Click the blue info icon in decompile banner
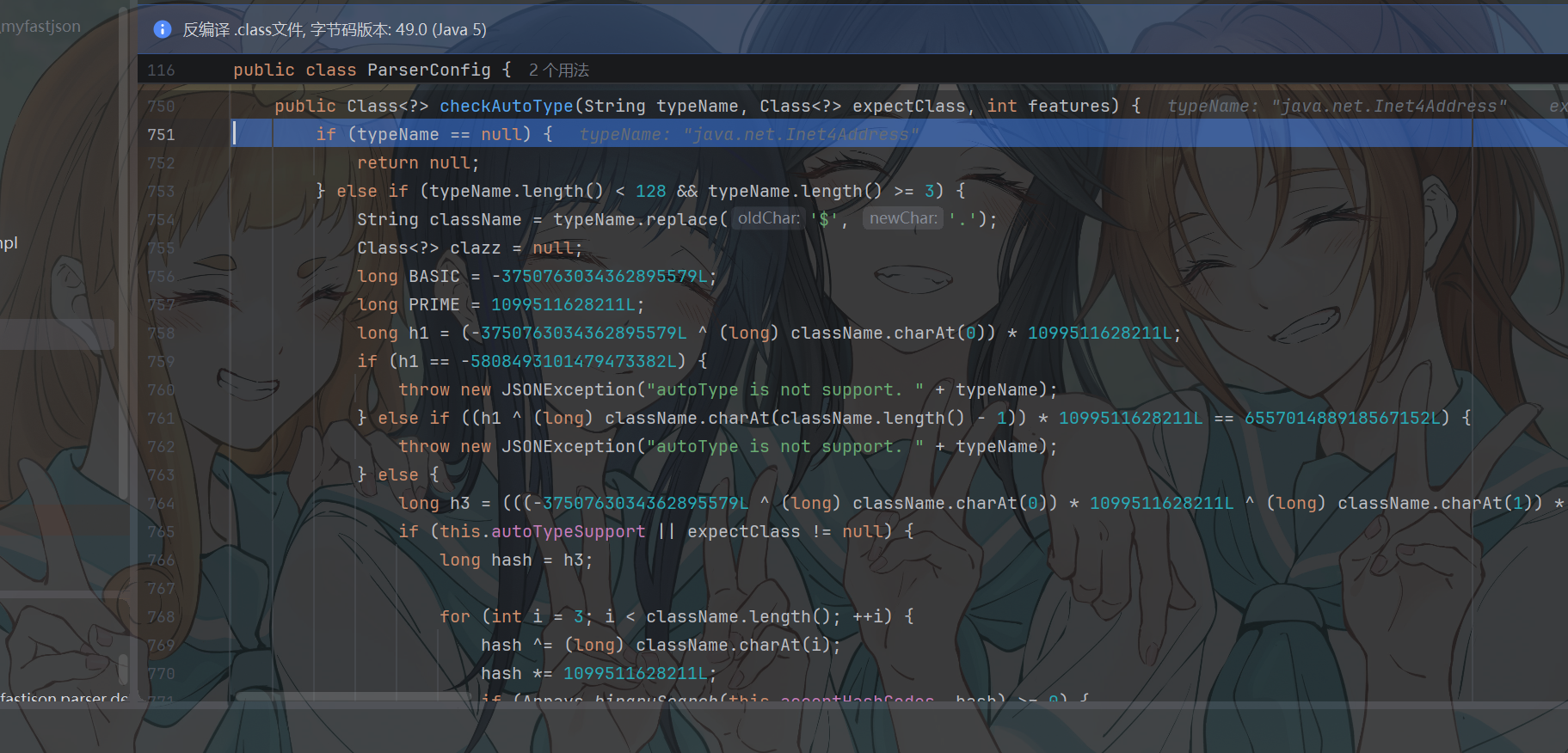This screenshot has width=1568, height=753. [162, 29]
